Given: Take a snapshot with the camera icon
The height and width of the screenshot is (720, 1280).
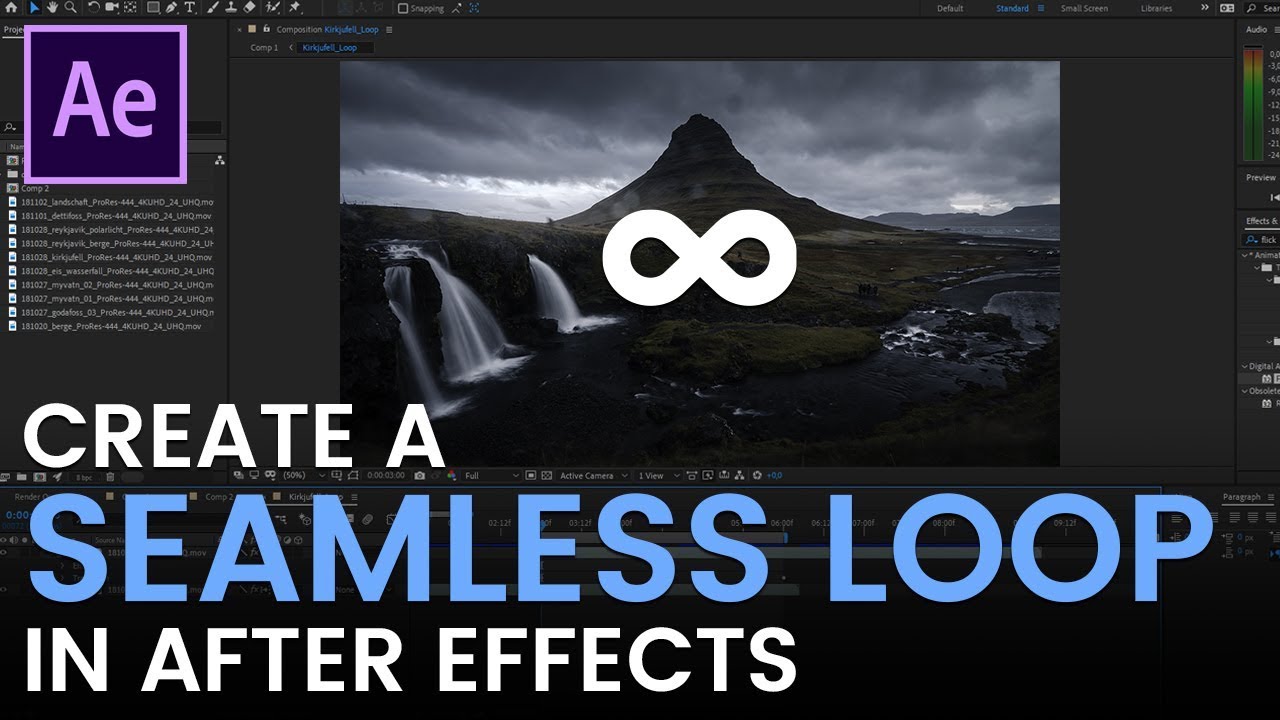Looking at the screenshot, I should [x=419, y=476].
